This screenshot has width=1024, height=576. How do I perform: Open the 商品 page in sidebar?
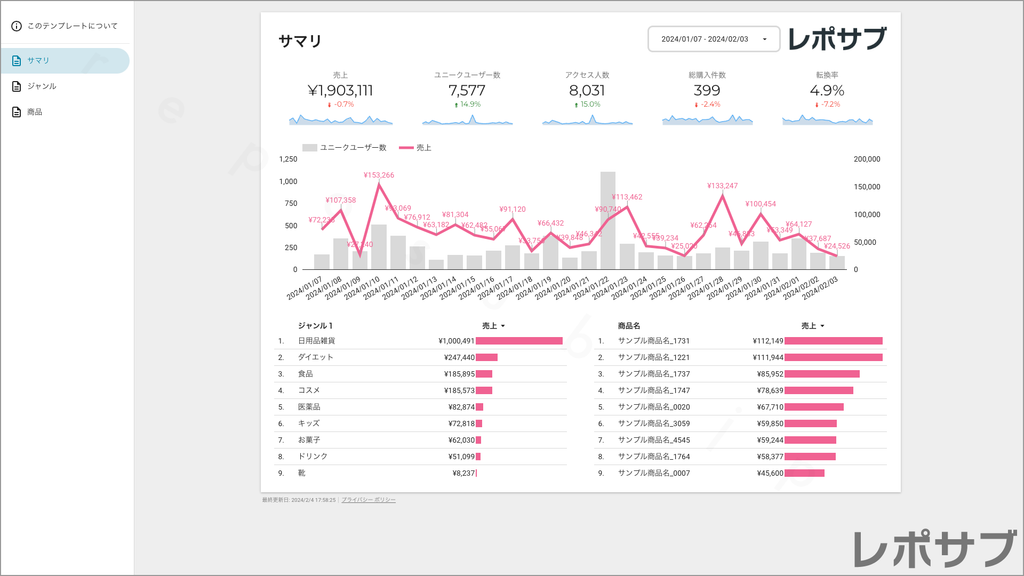click(35, 112)
